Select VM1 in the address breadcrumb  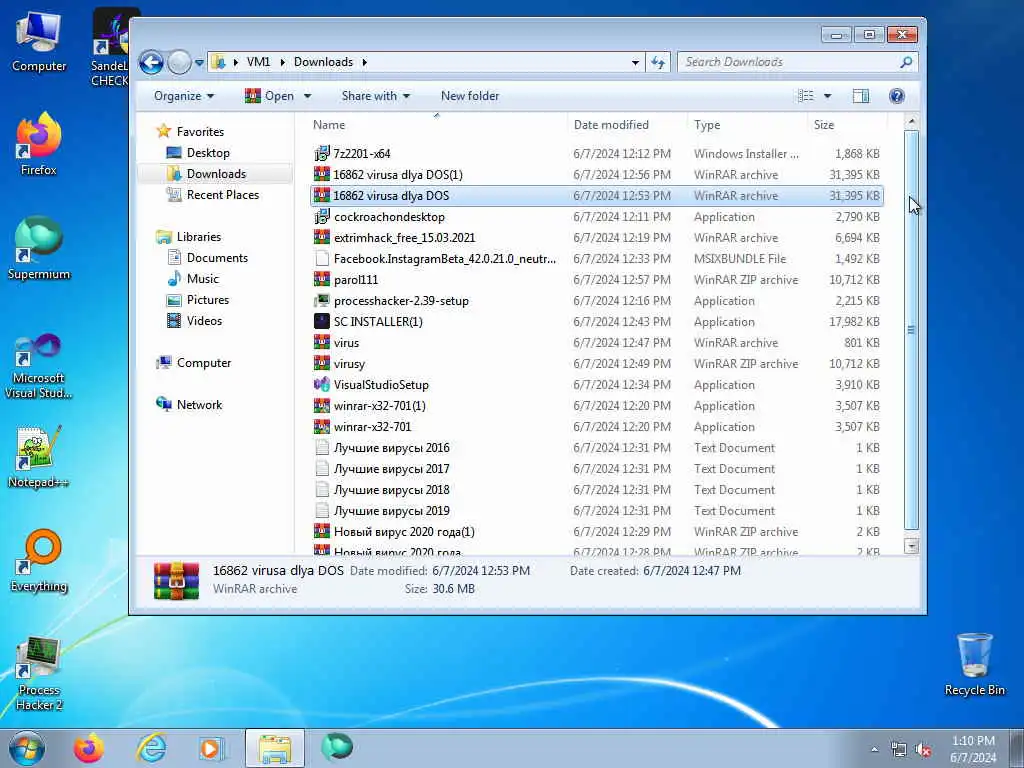[x=258, y=62]
